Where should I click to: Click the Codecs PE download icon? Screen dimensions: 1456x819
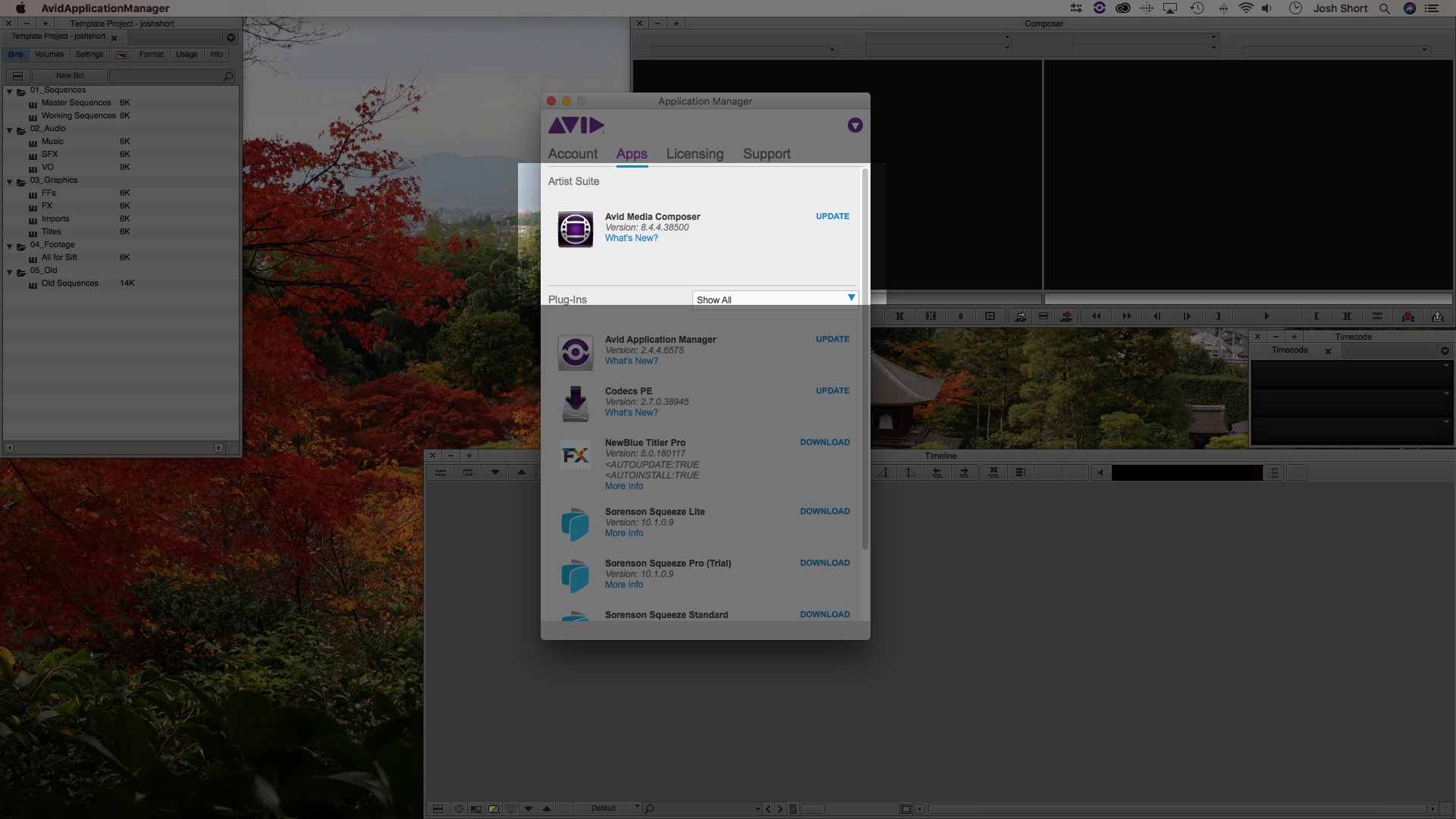(576, 403)
